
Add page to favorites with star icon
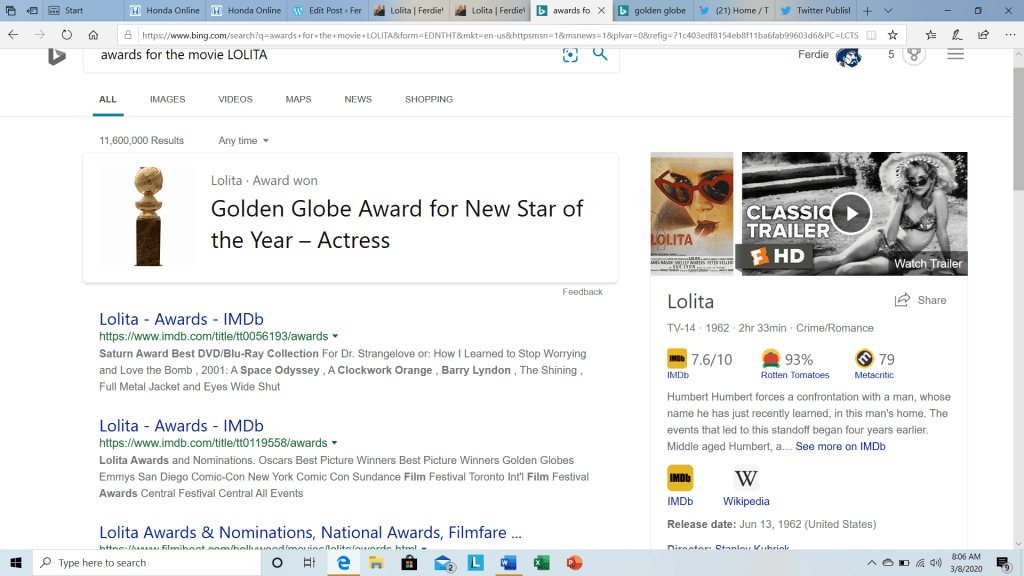point(892,34)
